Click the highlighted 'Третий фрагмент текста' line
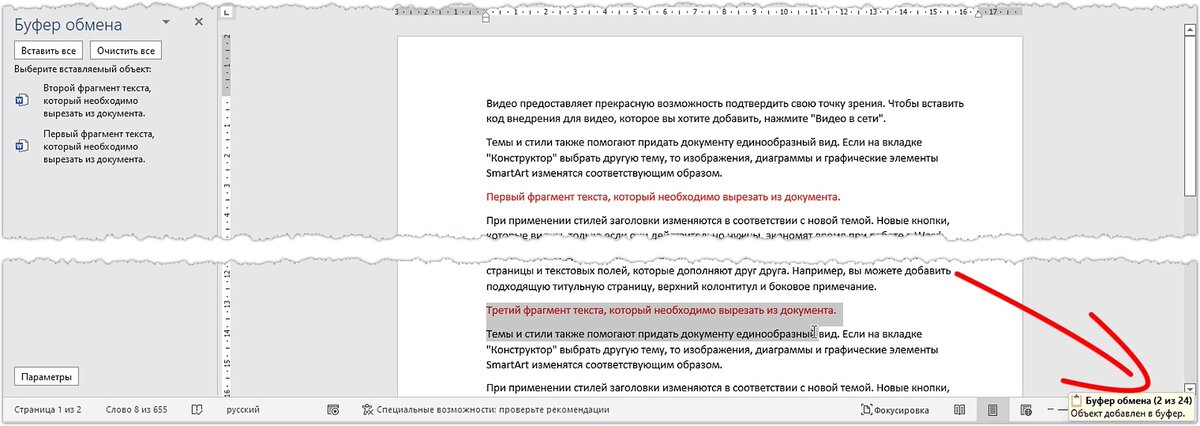Screen dimensions: 1200x426 click(x=661, y=310)
